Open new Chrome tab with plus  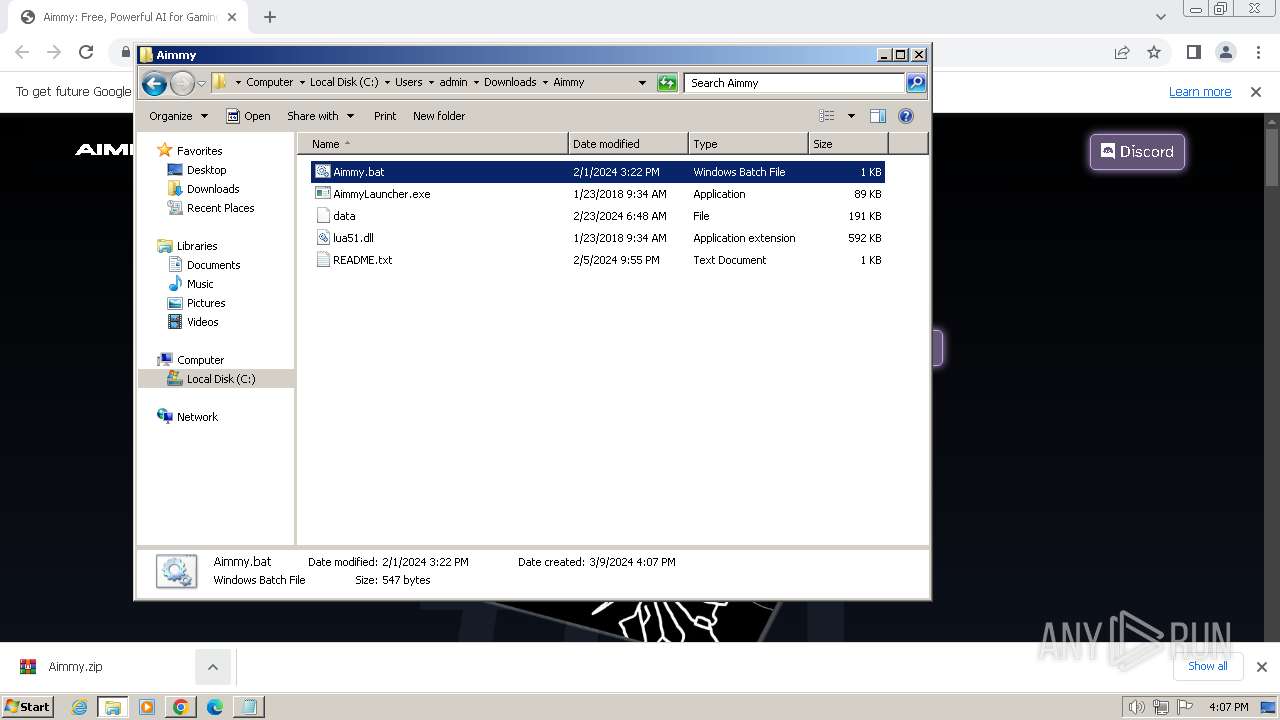click(x=270, y=17)
